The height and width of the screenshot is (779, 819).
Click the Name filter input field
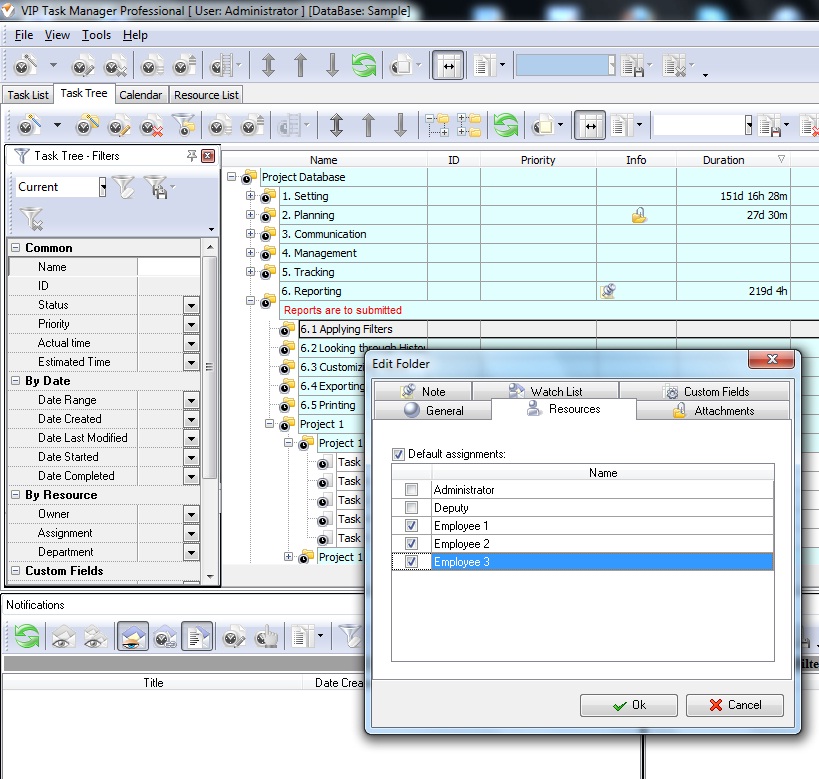pos(168,267)
